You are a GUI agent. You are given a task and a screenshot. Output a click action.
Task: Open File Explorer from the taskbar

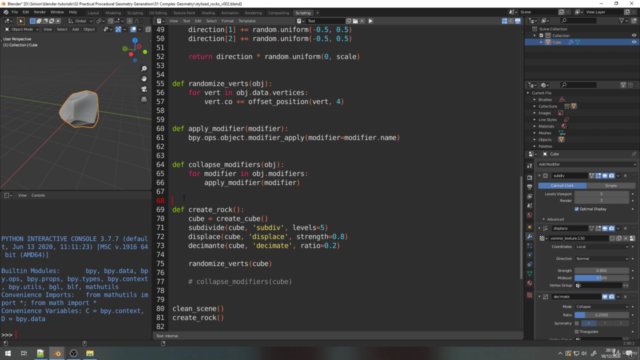90,353
